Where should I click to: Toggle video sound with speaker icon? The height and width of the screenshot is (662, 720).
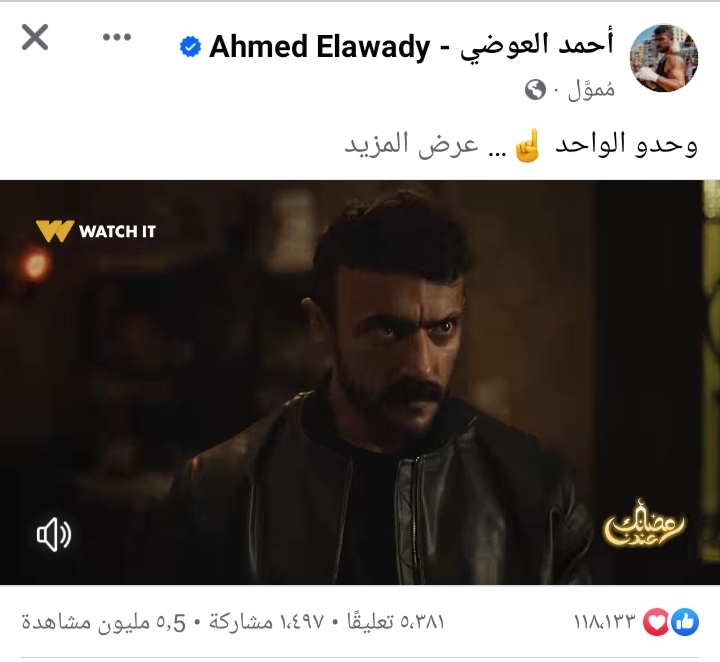tap(54, 534)
